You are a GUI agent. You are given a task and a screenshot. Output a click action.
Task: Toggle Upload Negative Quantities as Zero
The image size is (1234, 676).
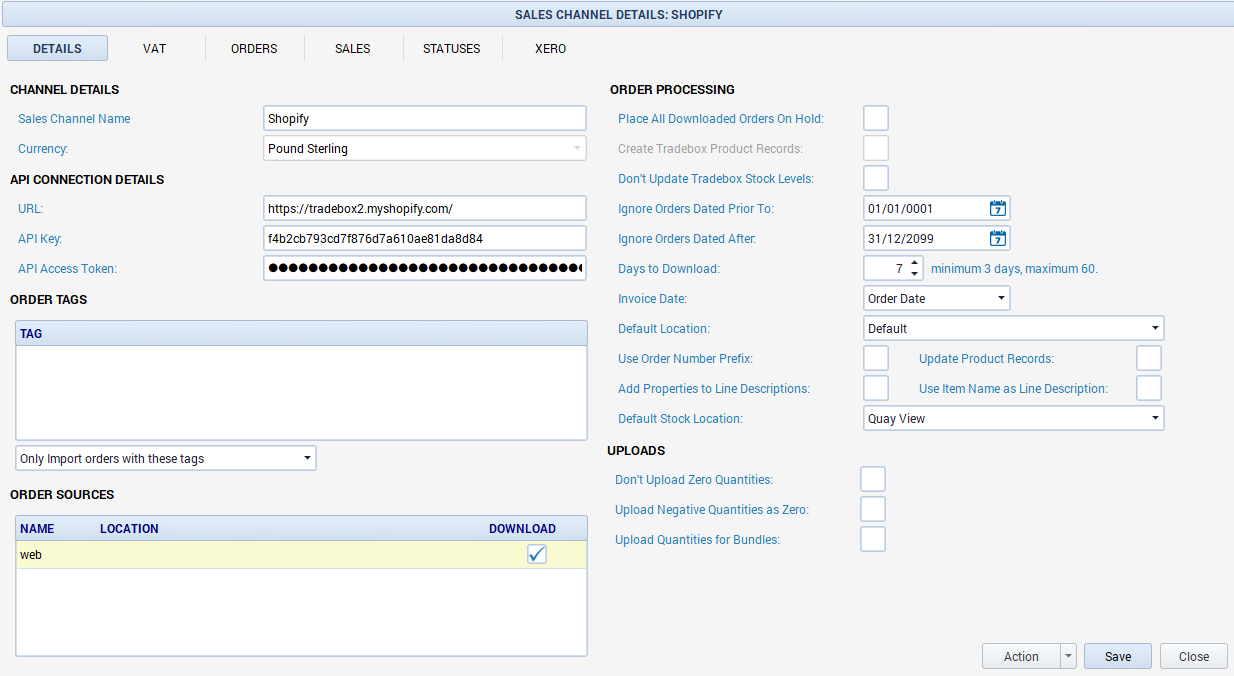click(x=873, y=509)
